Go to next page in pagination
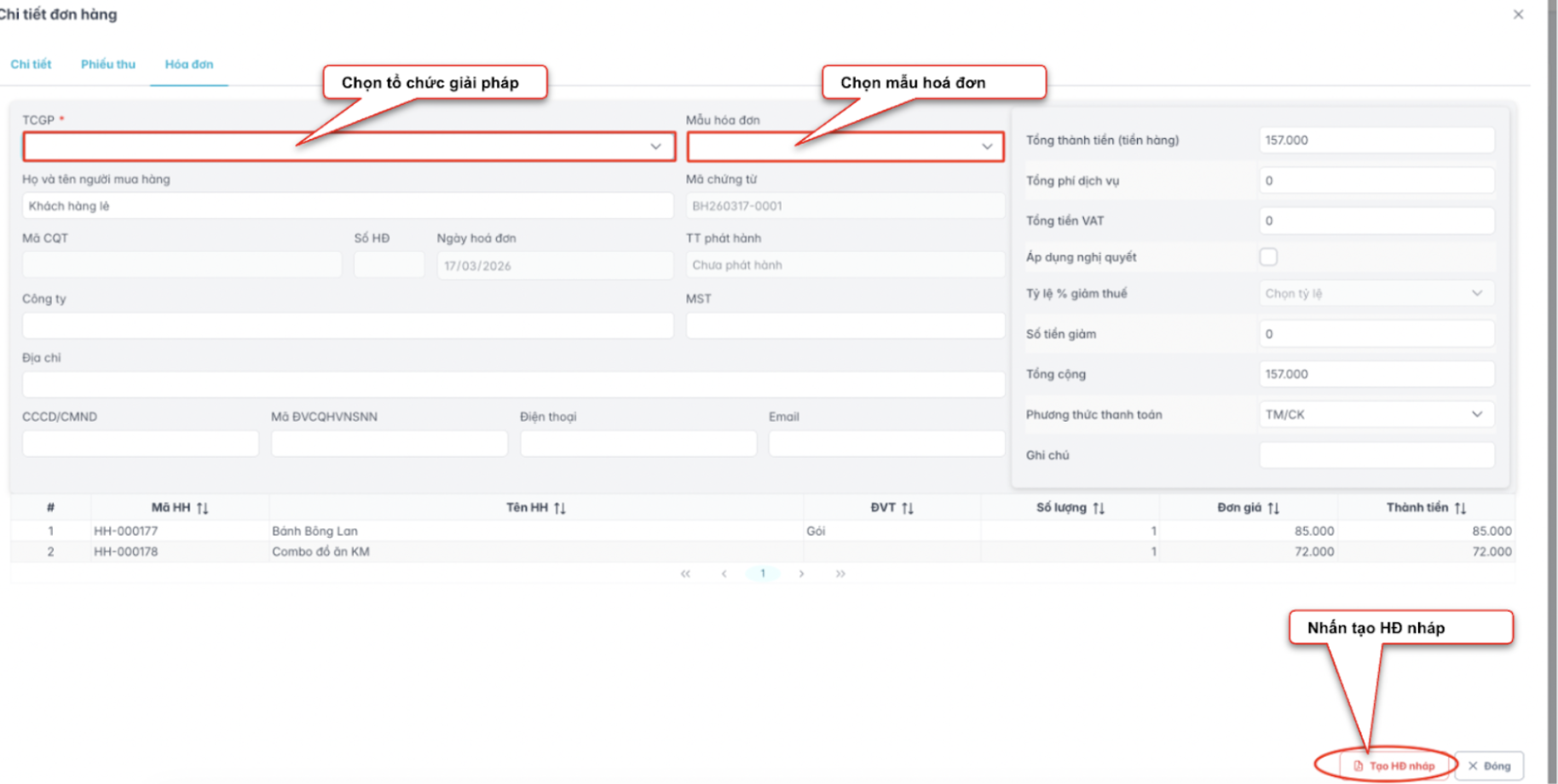Image resolution: width=1558 pixels, height=784 pixels. click(801, 574)
